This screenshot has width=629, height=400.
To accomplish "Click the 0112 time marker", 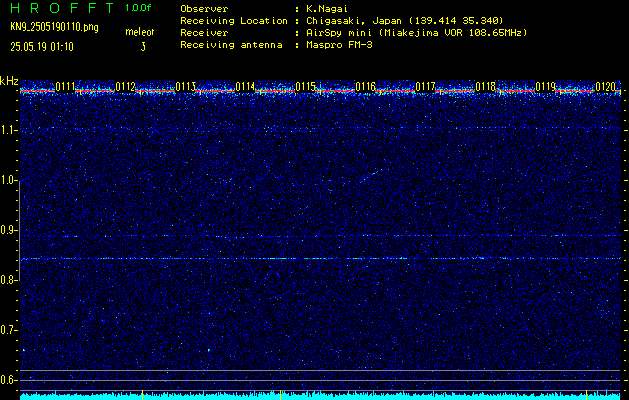I will pos(125,86).
